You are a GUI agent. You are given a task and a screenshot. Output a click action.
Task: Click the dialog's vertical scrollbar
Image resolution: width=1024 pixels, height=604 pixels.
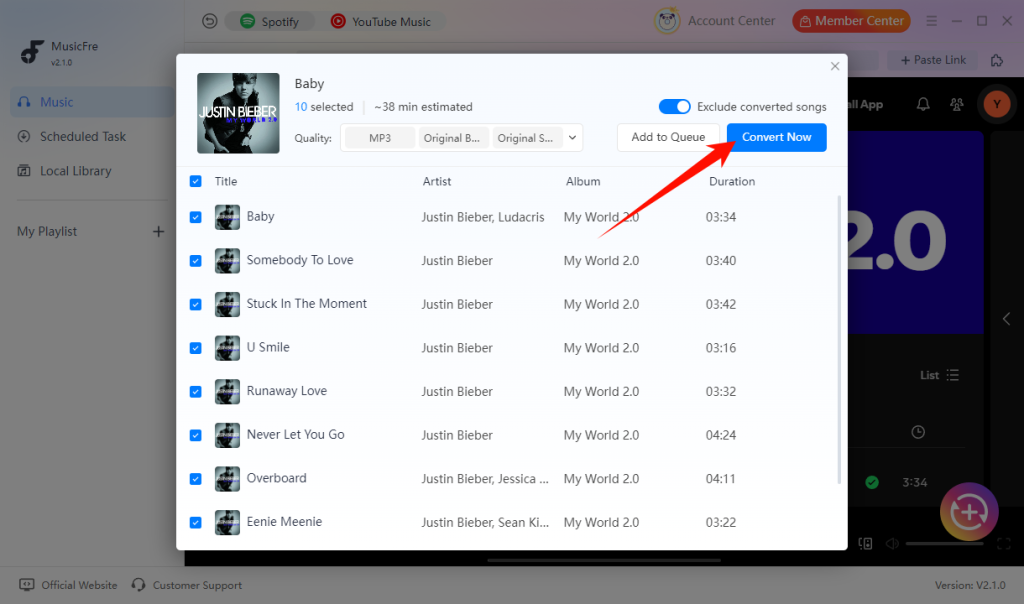pyautogui.click(x=839, y=340)
